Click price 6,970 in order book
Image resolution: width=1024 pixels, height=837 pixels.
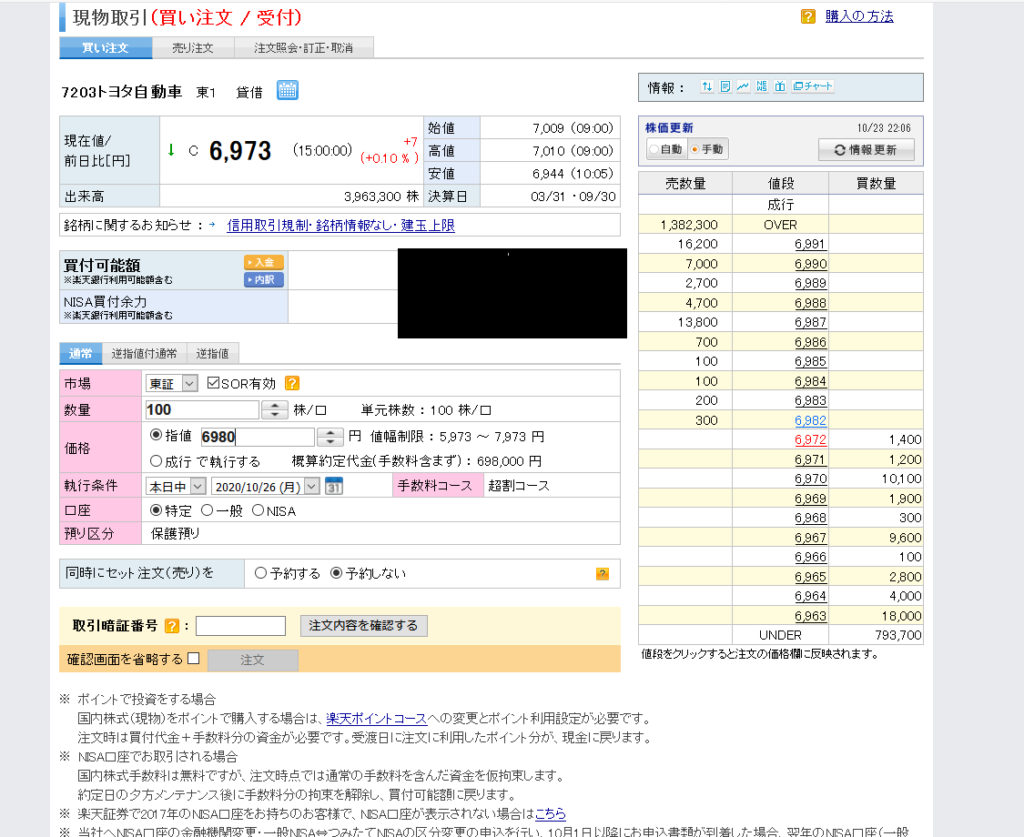click(x=810, y=479)
